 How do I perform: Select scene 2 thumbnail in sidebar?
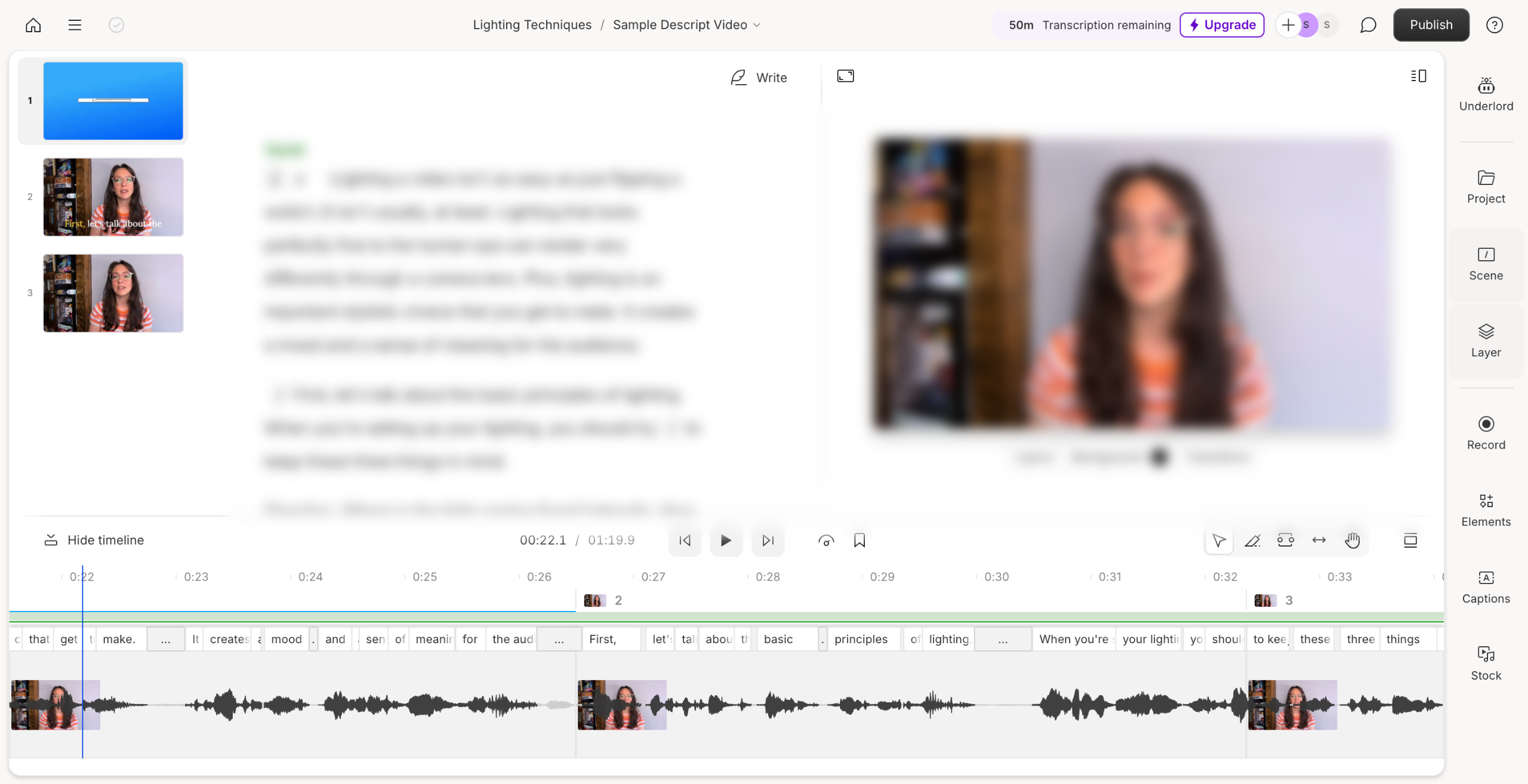coord(113,197)
